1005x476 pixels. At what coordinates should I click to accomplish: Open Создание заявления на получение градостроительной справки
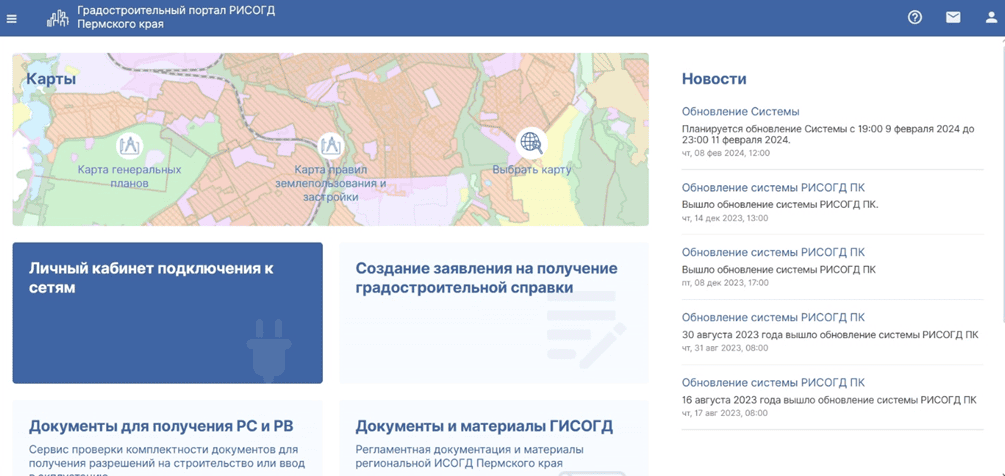coord(493,312)
